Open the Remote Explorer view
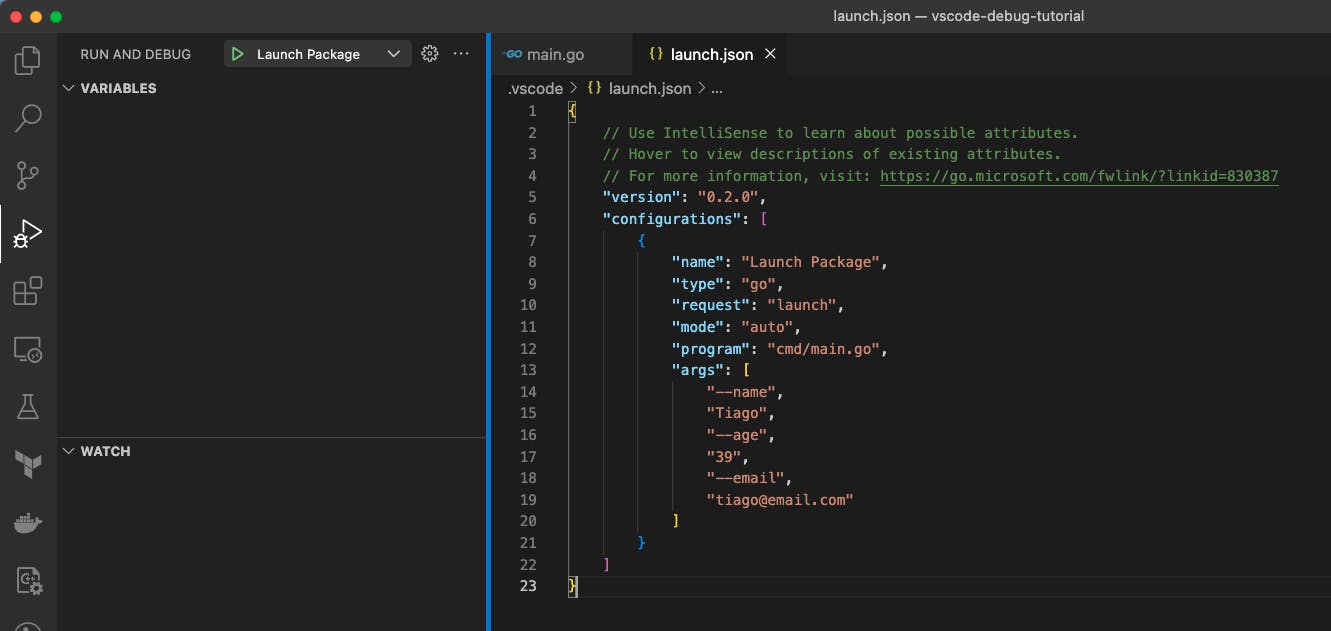Screen dimensions: 1331x631 click(x=27, y=349)
